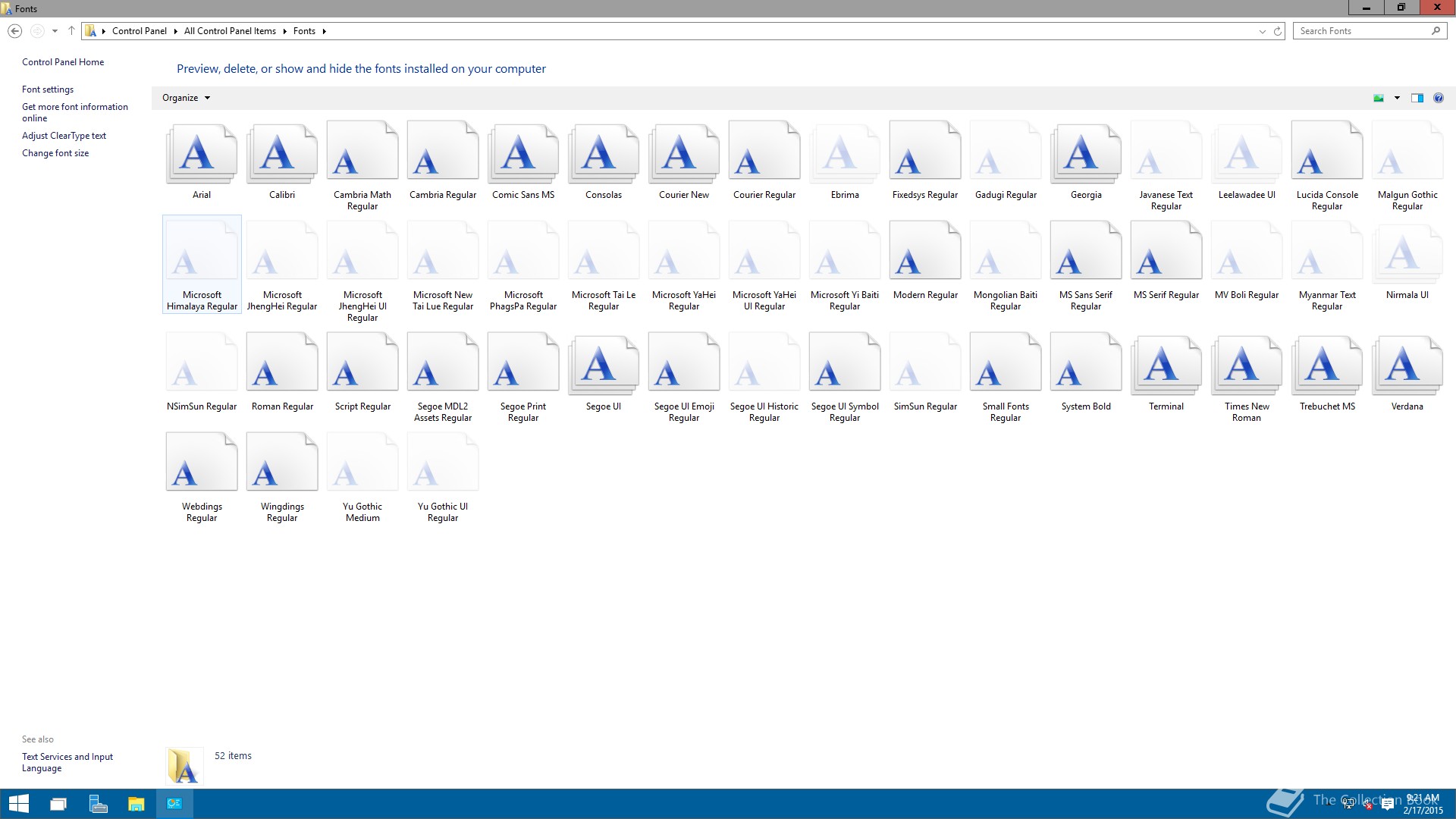
Task: Select Webdings Regular font icon
Action: 202,463
